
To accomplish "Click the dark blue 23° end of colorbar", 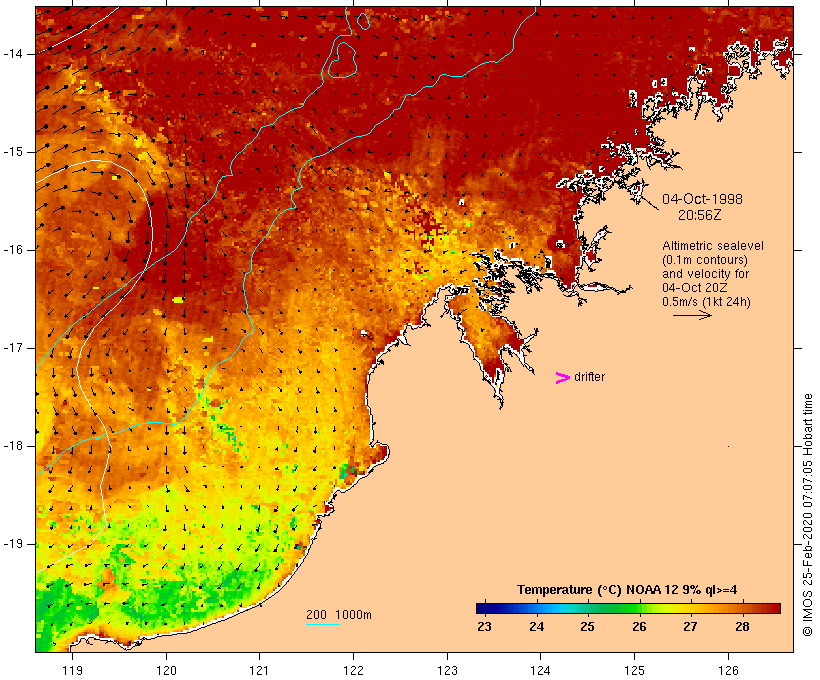I will point(484,608).
